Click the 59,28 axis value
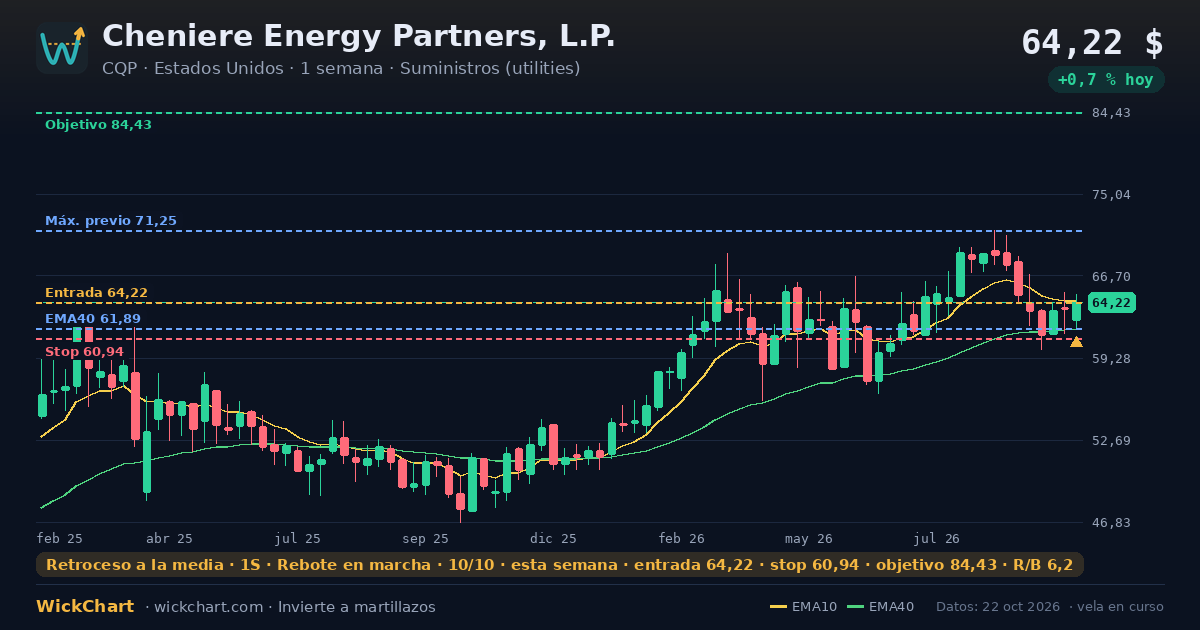Viewport: 1200px width, 630px height. tap(1111, 359)
